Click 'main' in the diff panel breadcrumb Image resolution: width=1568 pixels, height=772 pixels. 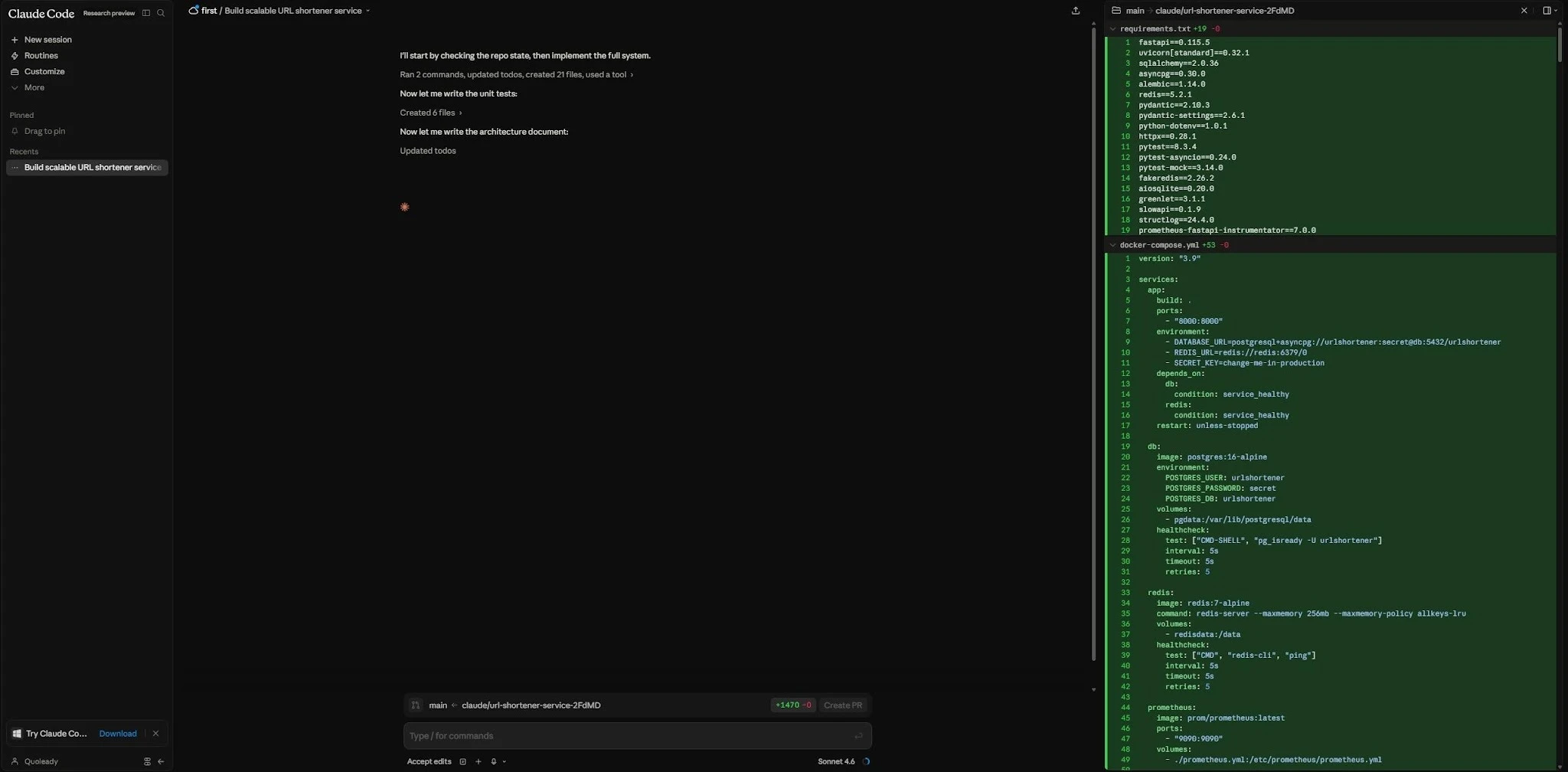click(1135, 11)
